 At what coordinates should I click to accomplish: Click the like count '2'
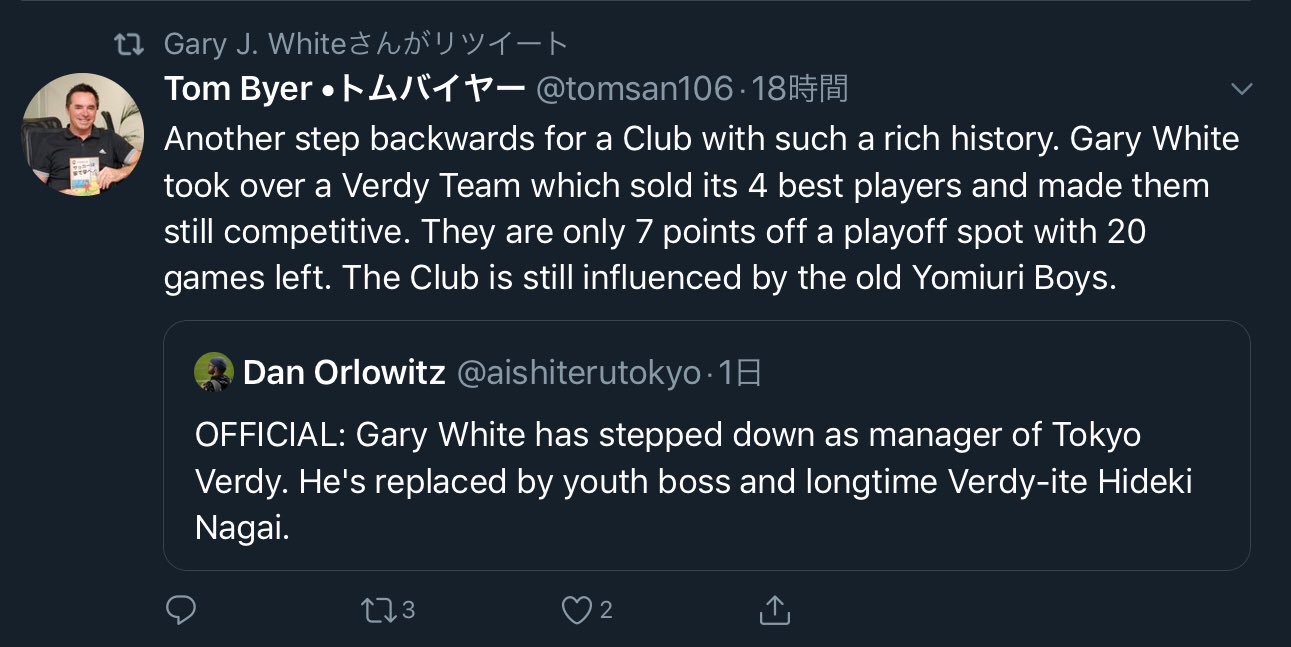click(x=606, y=609)
